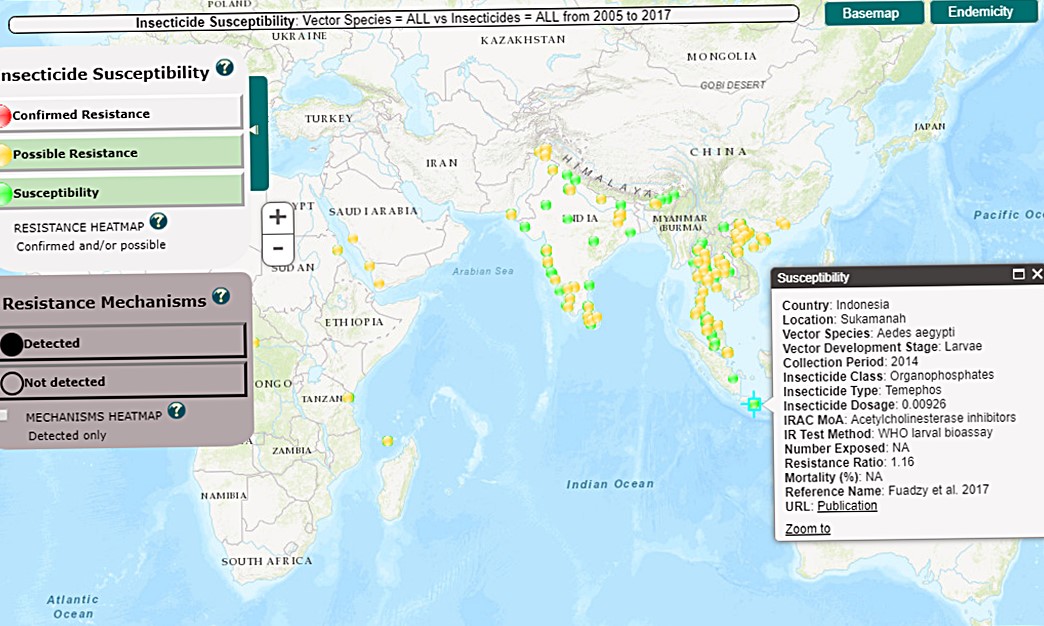Screen dimensions: 1044x626
Task: Click Resistance Ratio 1.16 value
Action: [902, 462]
